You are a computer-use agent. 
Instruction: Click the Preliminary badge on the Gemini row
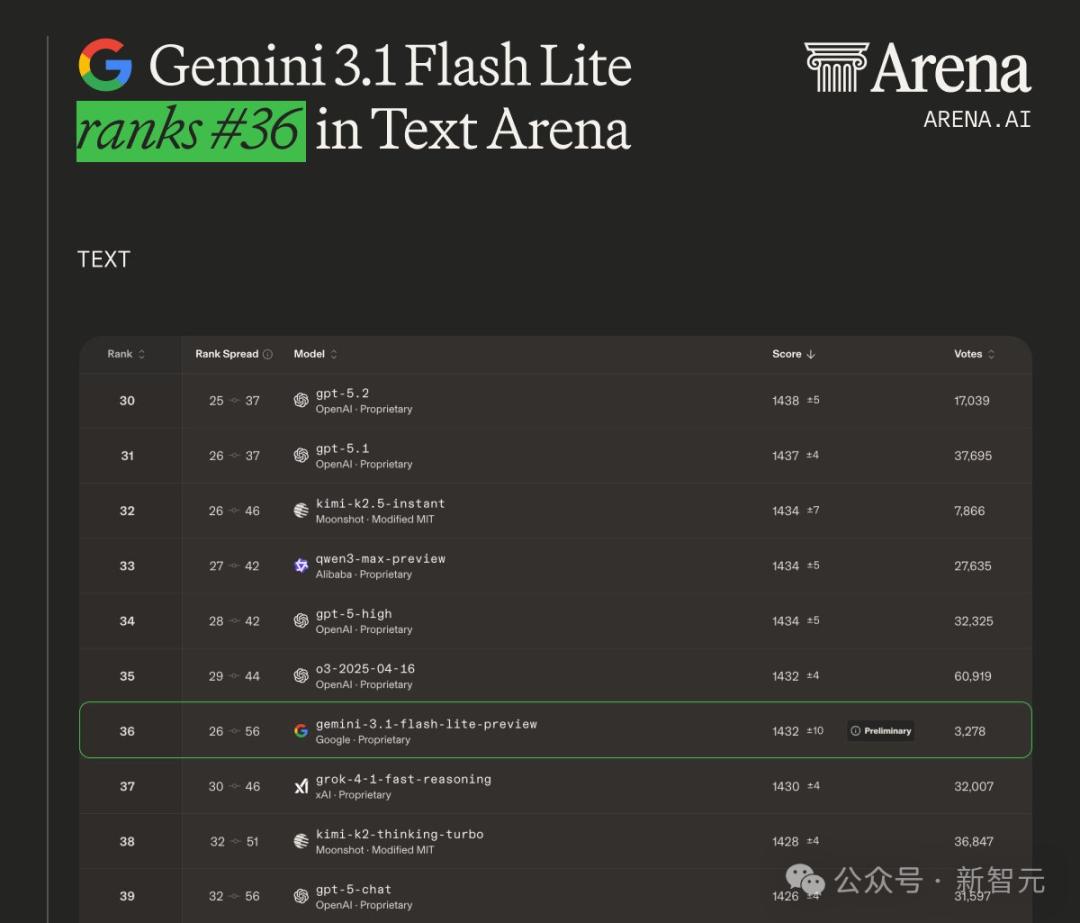point(880,731)
